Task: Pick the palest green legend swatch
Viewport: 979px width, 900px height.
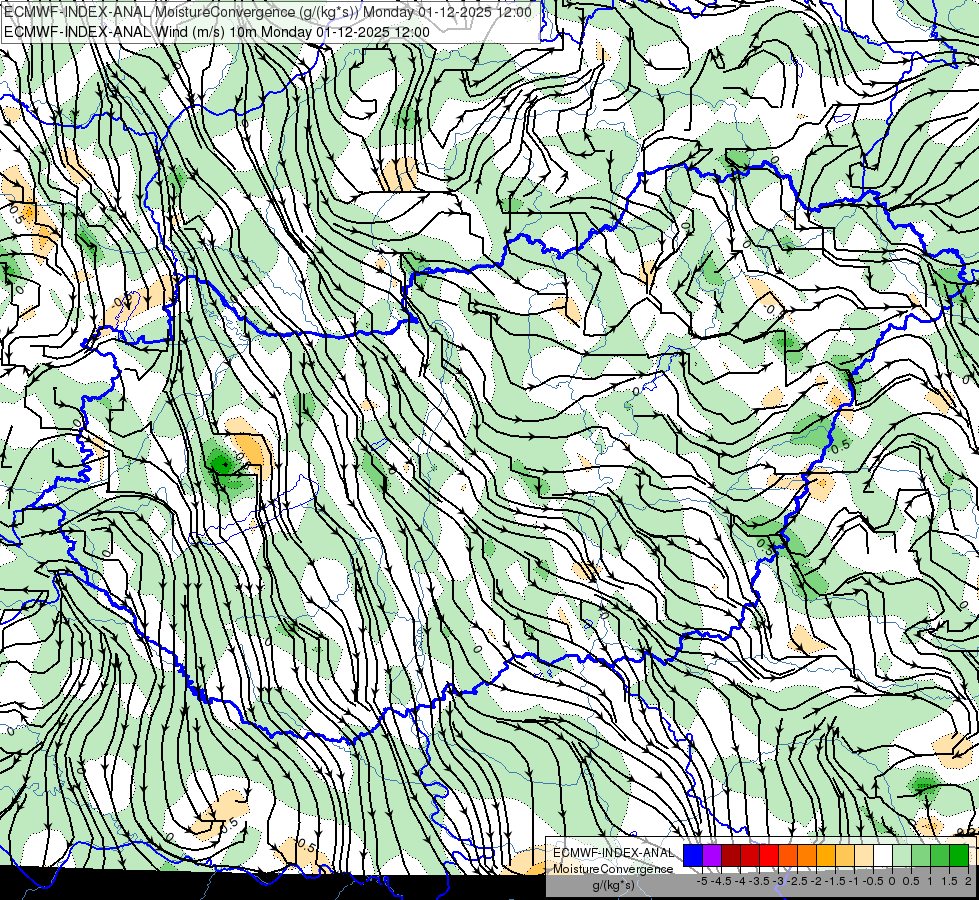Action: (902, 855)
